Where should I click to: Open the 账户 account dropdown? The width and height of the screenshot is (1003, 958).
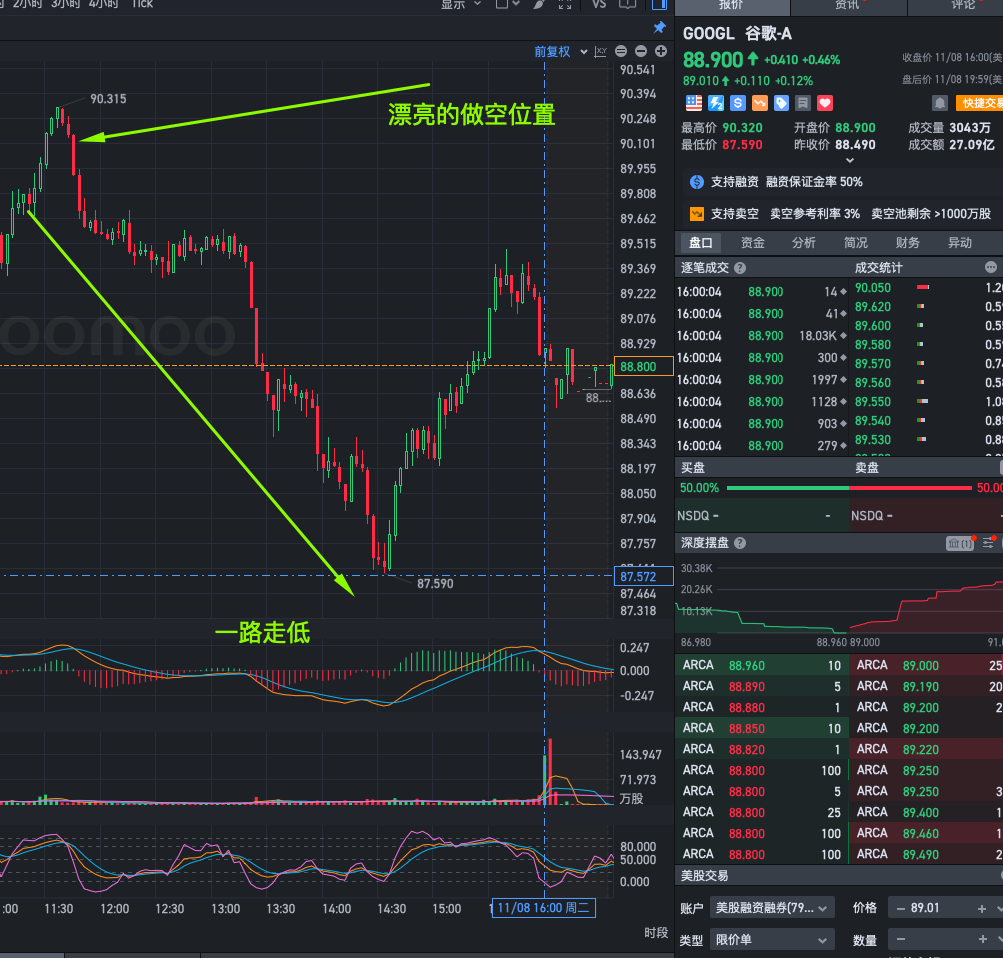pos(771,908)
